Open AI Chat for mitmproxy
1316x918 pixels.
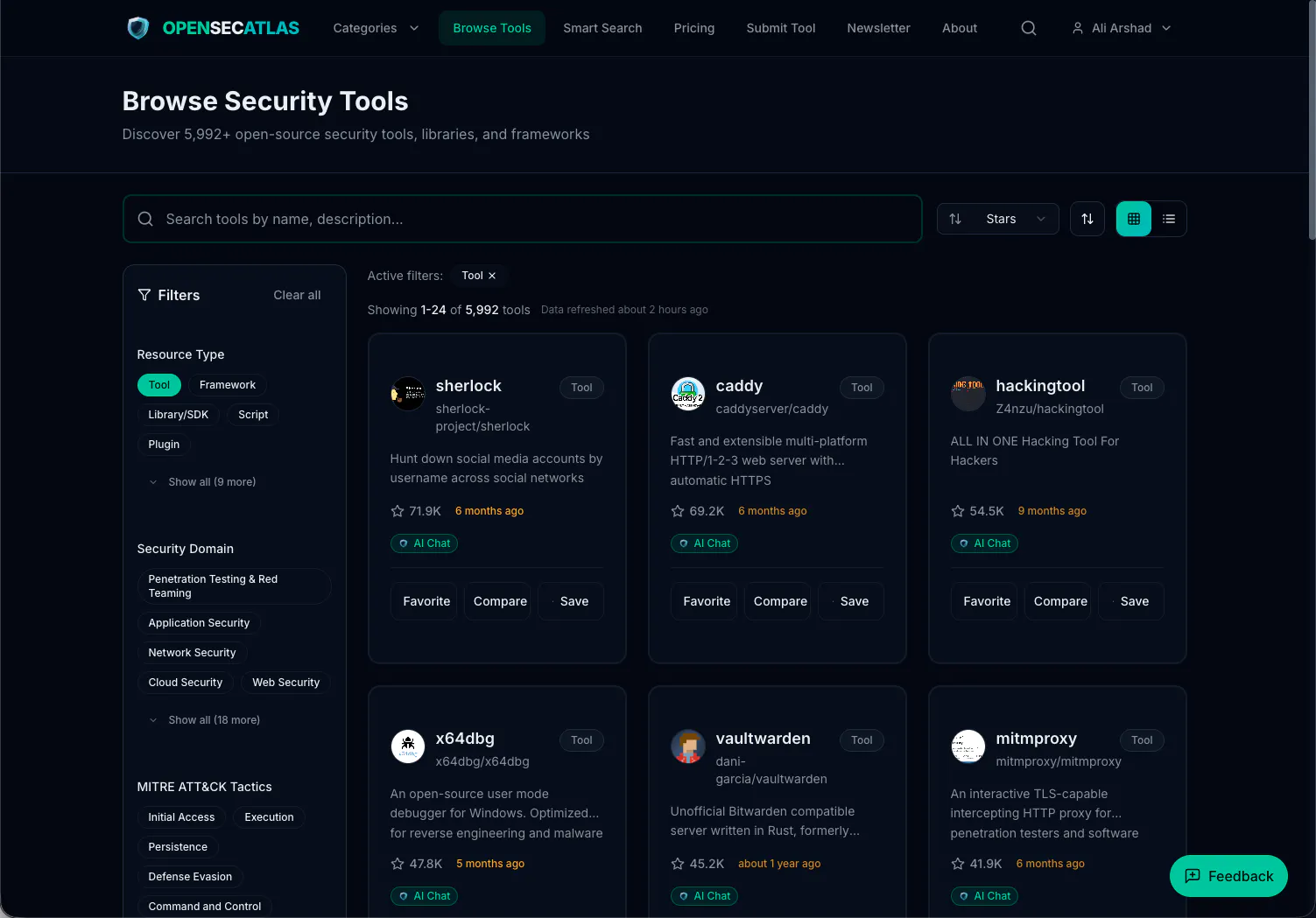point(984,896)
